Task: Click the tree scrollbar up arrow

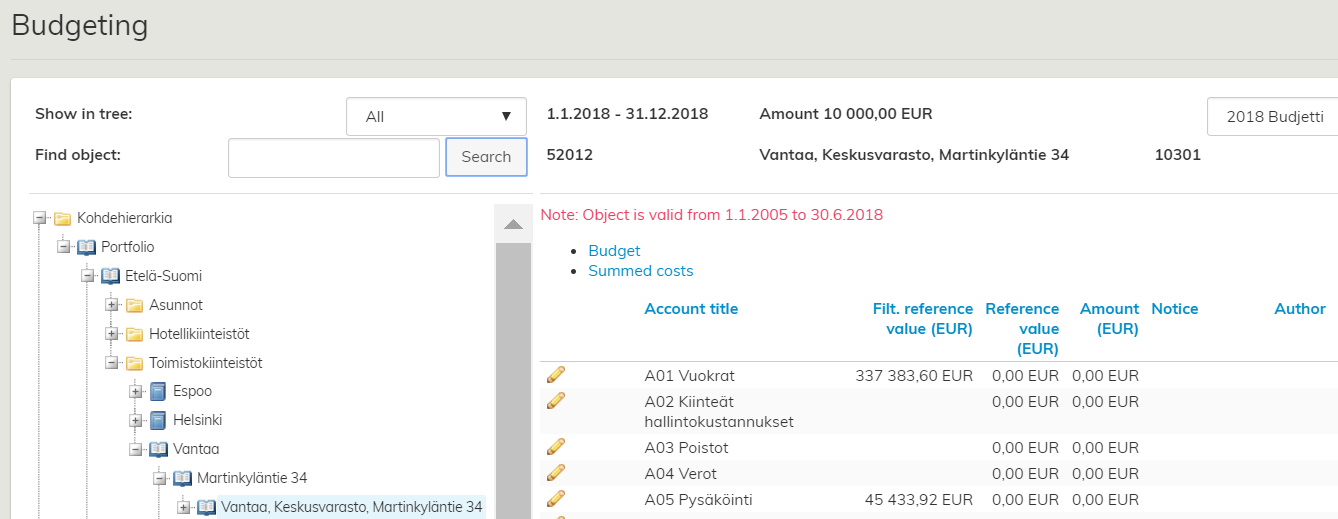Action: pos(514,224)
